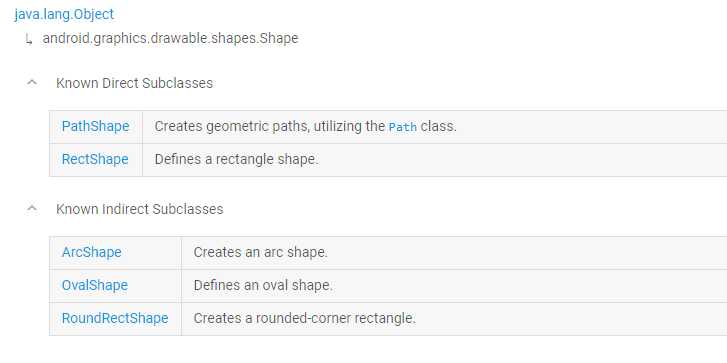Collapse the Known Direct Subclasses chevron
The image size is (727, 363).
[x=32, y=83]
